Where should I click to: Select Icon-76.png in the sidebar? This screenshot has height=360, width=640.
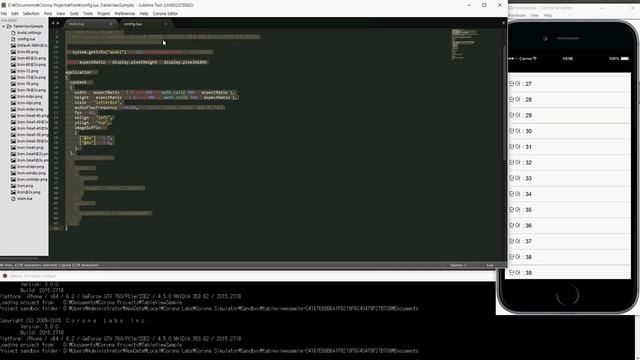tap(28, 84)
